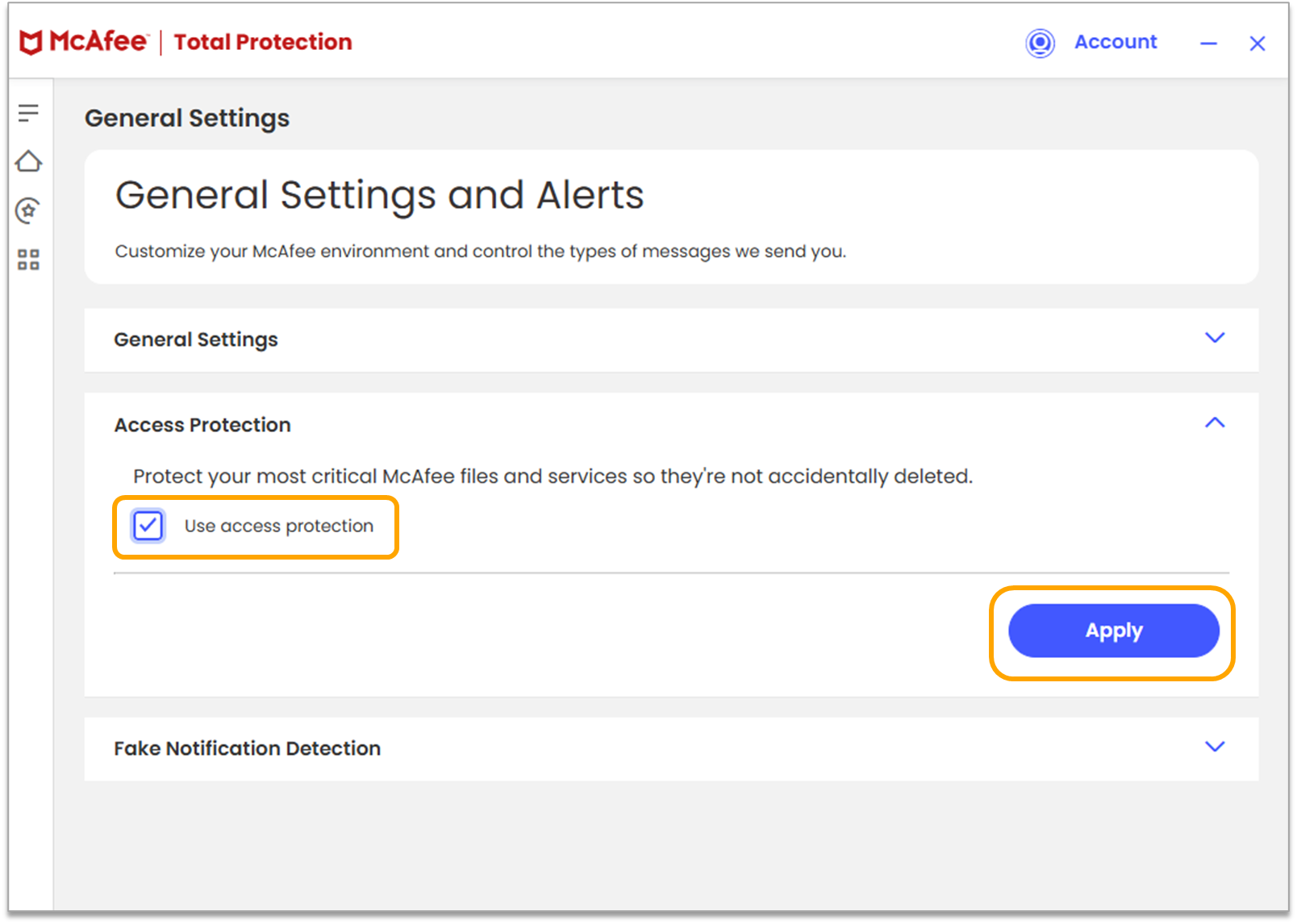Click the General Settings section header row

pos(196,339)
